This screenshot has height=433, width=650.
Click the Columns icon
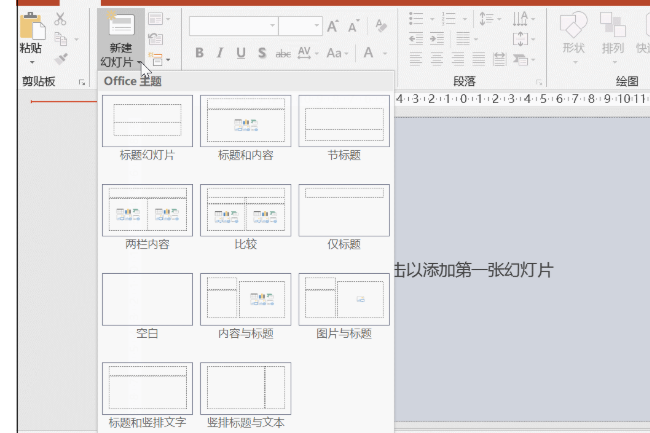pos(463,39)
